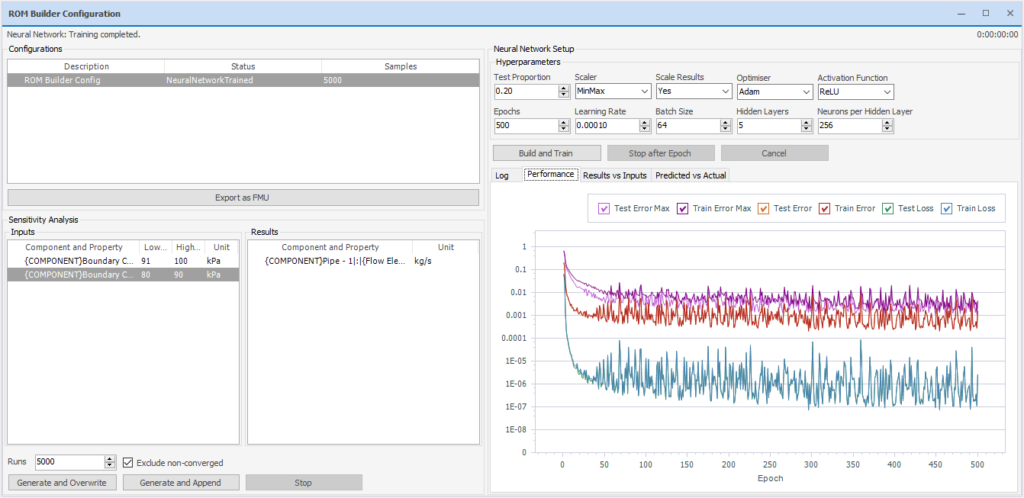Screen dimensions: 1024x498
Task: Click the Samples column header
Action: click(400, 67)
